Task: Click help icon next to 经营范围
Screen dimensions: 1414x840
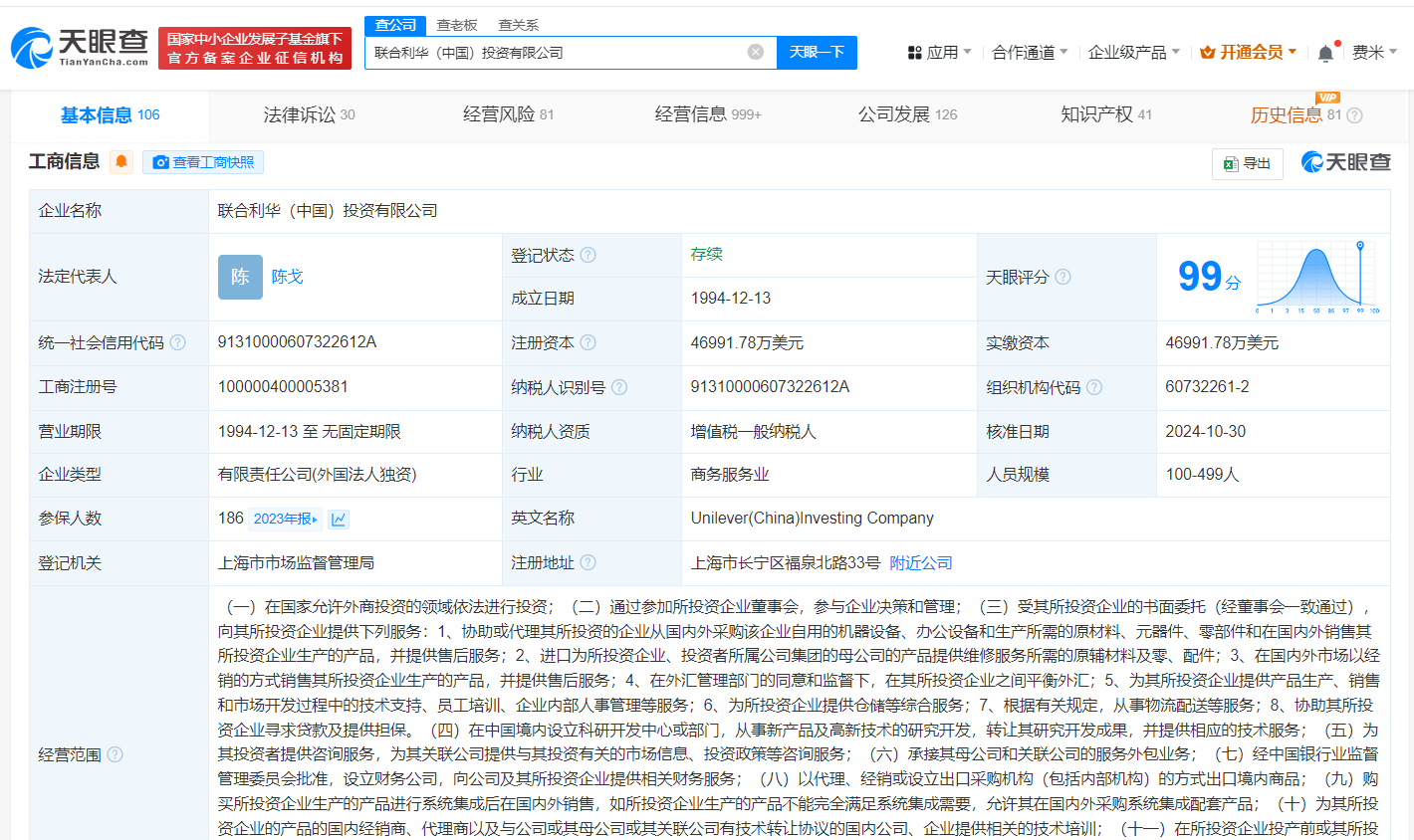Action: pyautogui.click(x=116, y=754)
